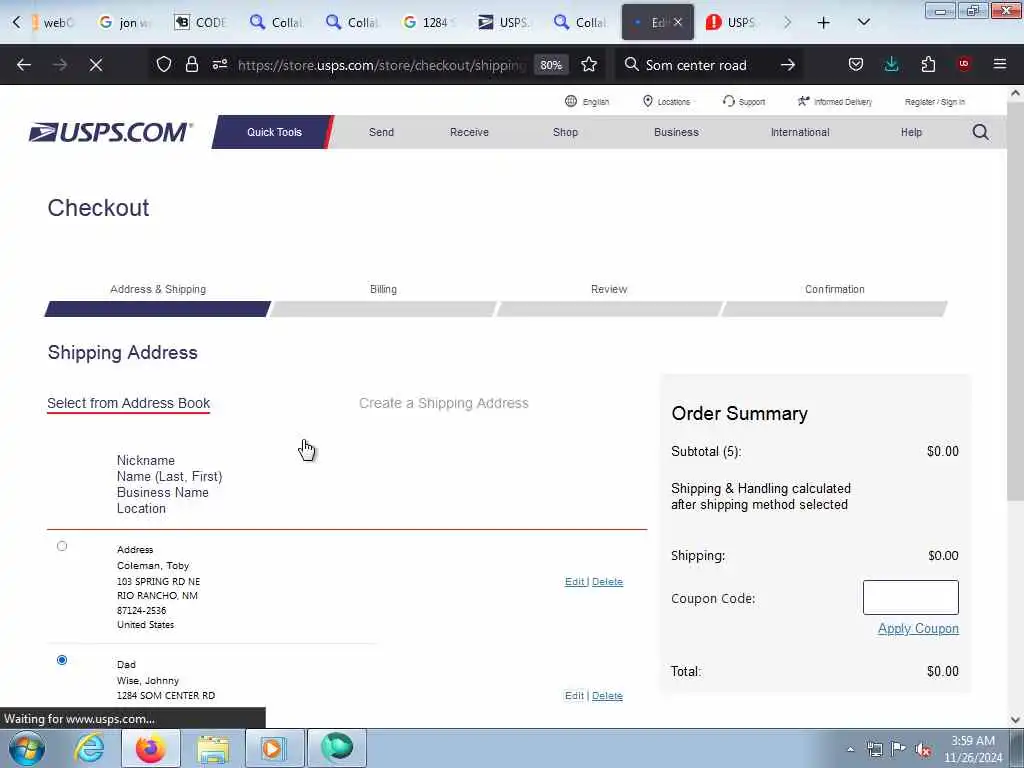Open Shop menu
This screenshot has height=768, width=1024.
click(x=565, y=132)
